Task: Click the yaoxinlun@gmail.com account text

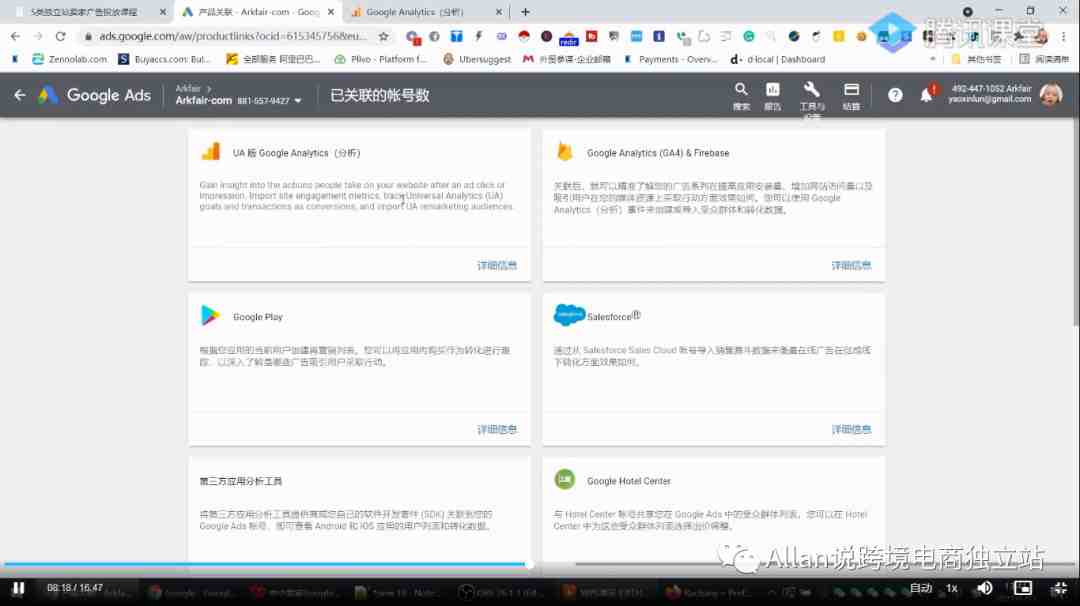Action: 989,99
